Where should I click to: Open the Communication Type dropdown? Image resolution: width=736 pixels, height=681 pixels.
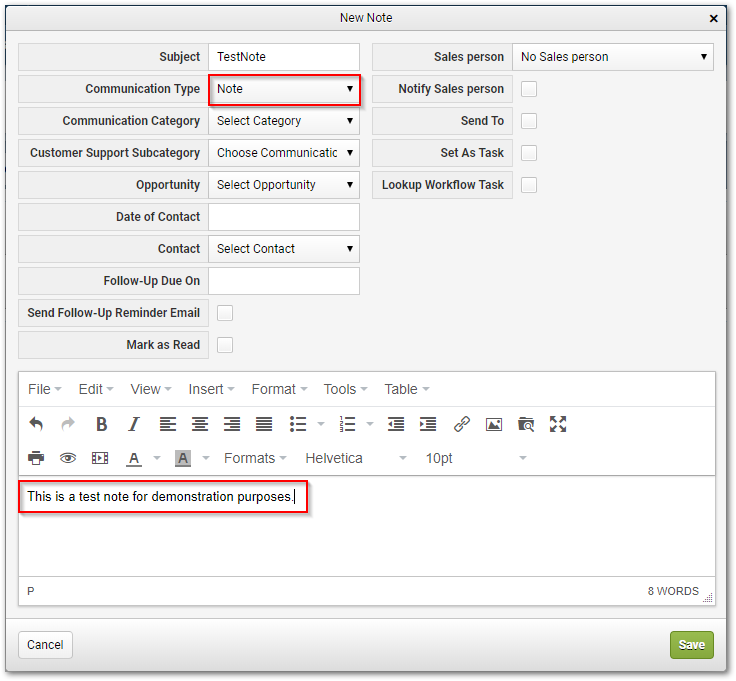(284, 89)
